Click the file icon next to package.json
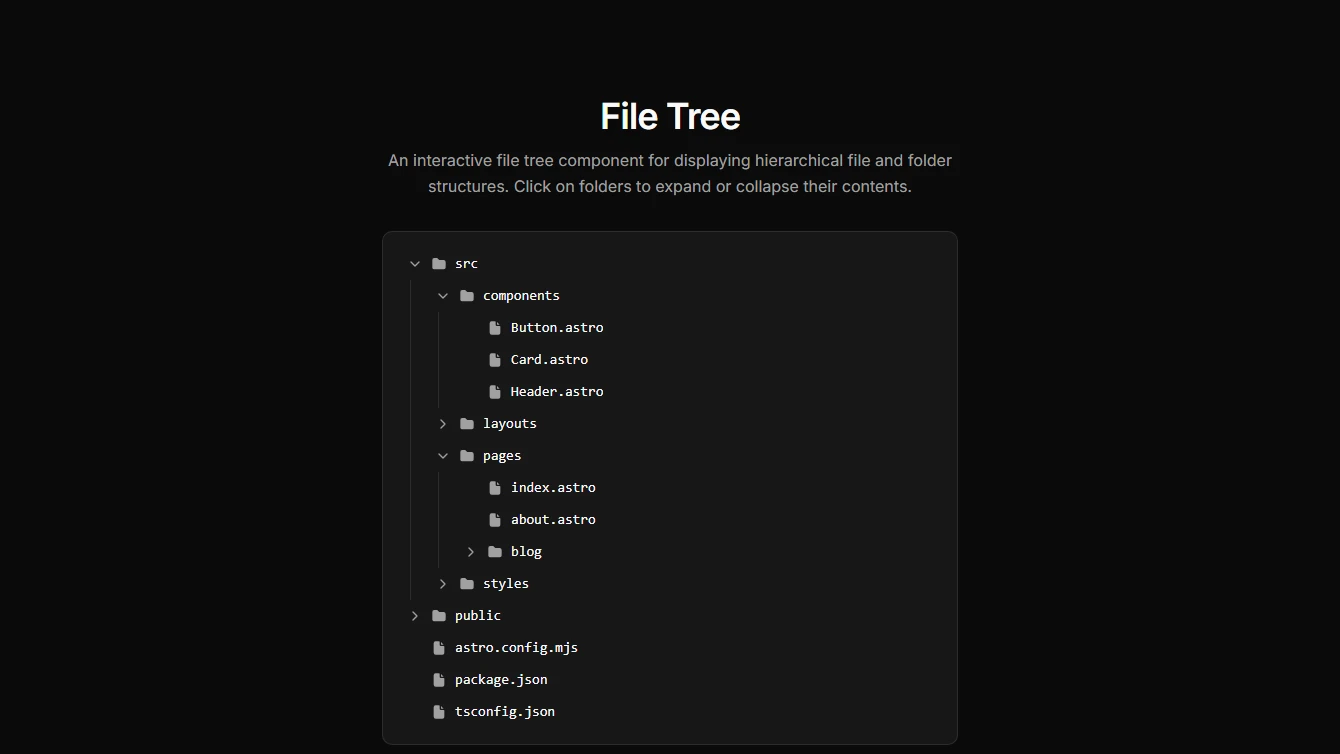This screenshot has height=754, width=1340. click(x=439, y=679)
